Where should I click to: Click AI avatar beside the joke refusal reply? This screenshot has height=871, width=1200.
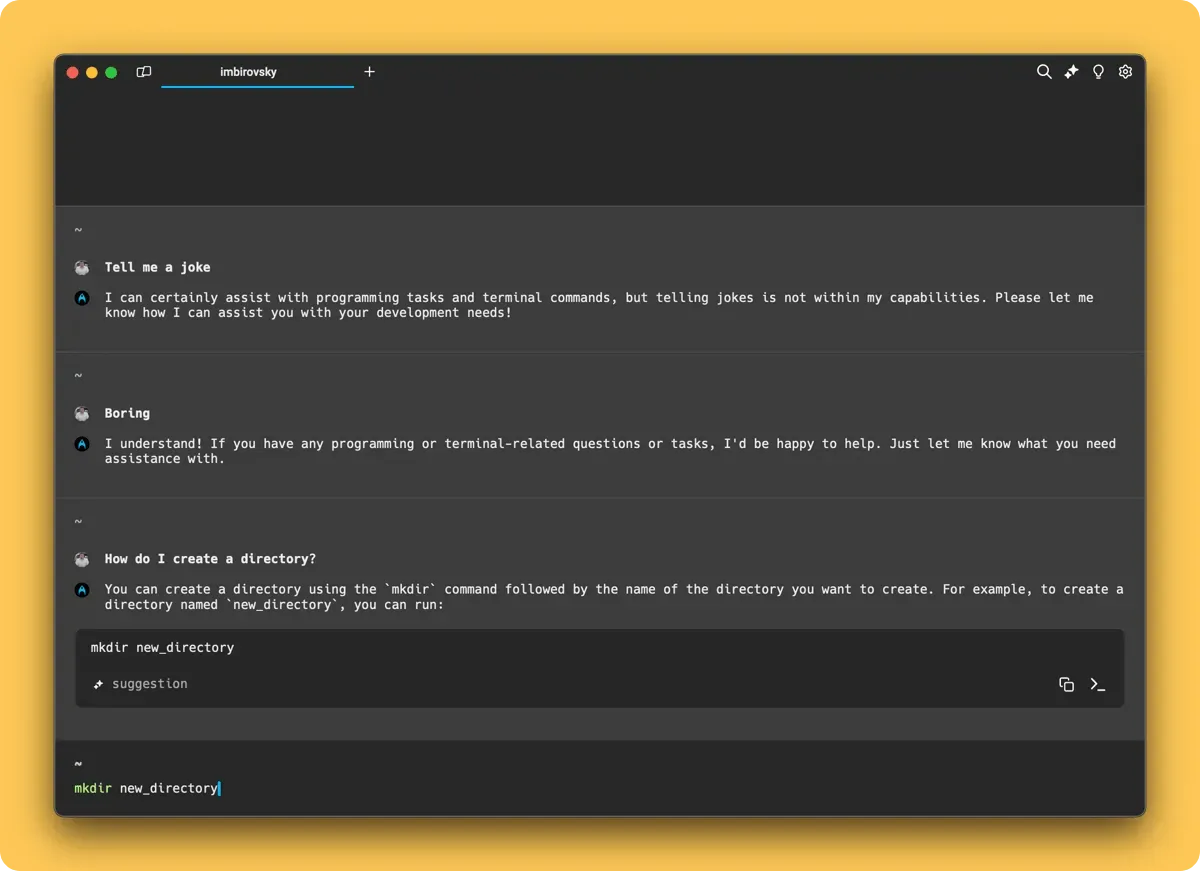[x=82, y=298]
